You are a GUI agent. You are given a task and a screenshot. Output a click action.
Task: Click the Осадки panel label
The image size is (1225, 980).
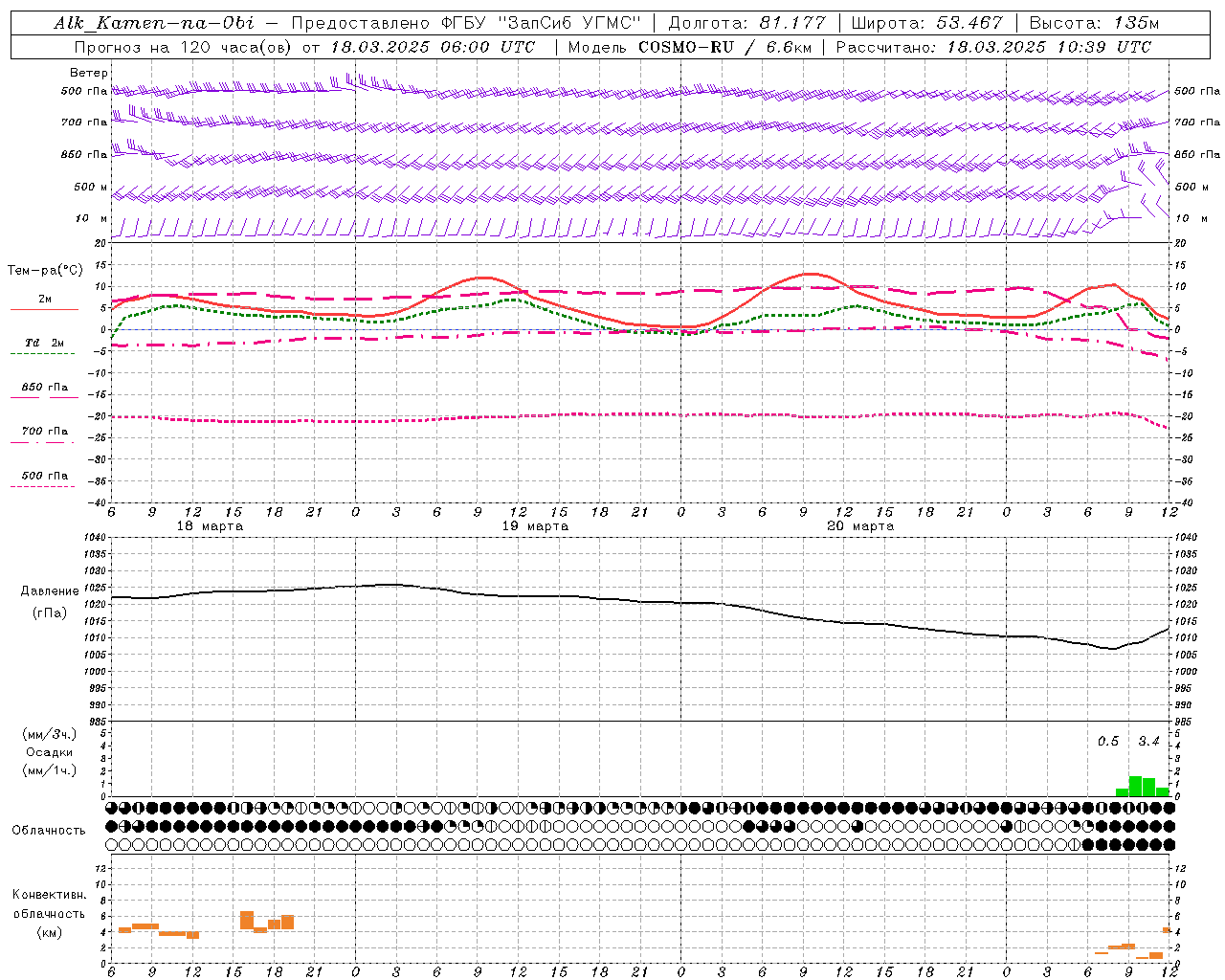(50, 752)
